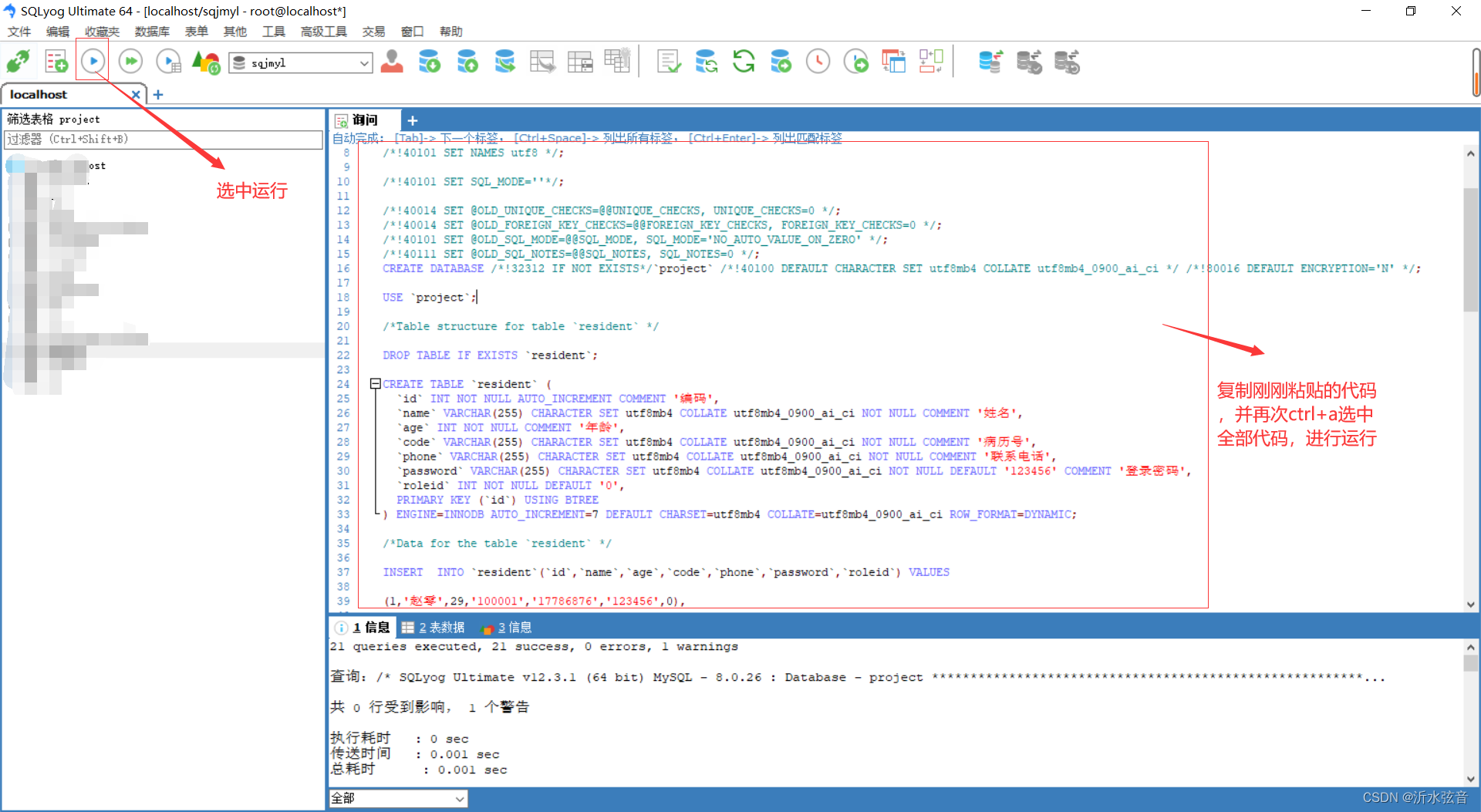Click the blue database stack with arrows icon

[x=990, y=61]
